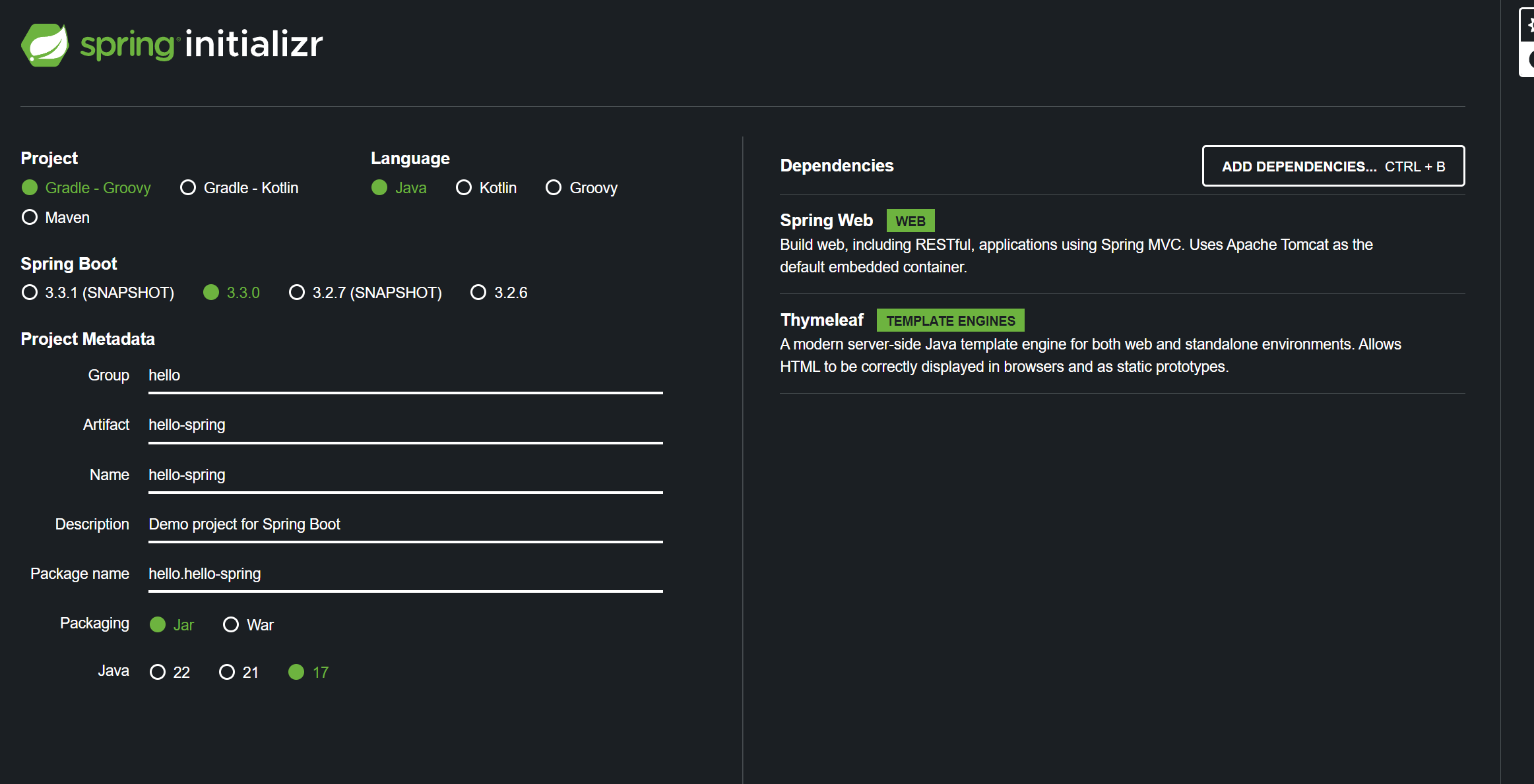Screen dimensions: 1534x784
Task: Focus the Artifact input field
Action: pyautogui.click(x=405, y=425)
